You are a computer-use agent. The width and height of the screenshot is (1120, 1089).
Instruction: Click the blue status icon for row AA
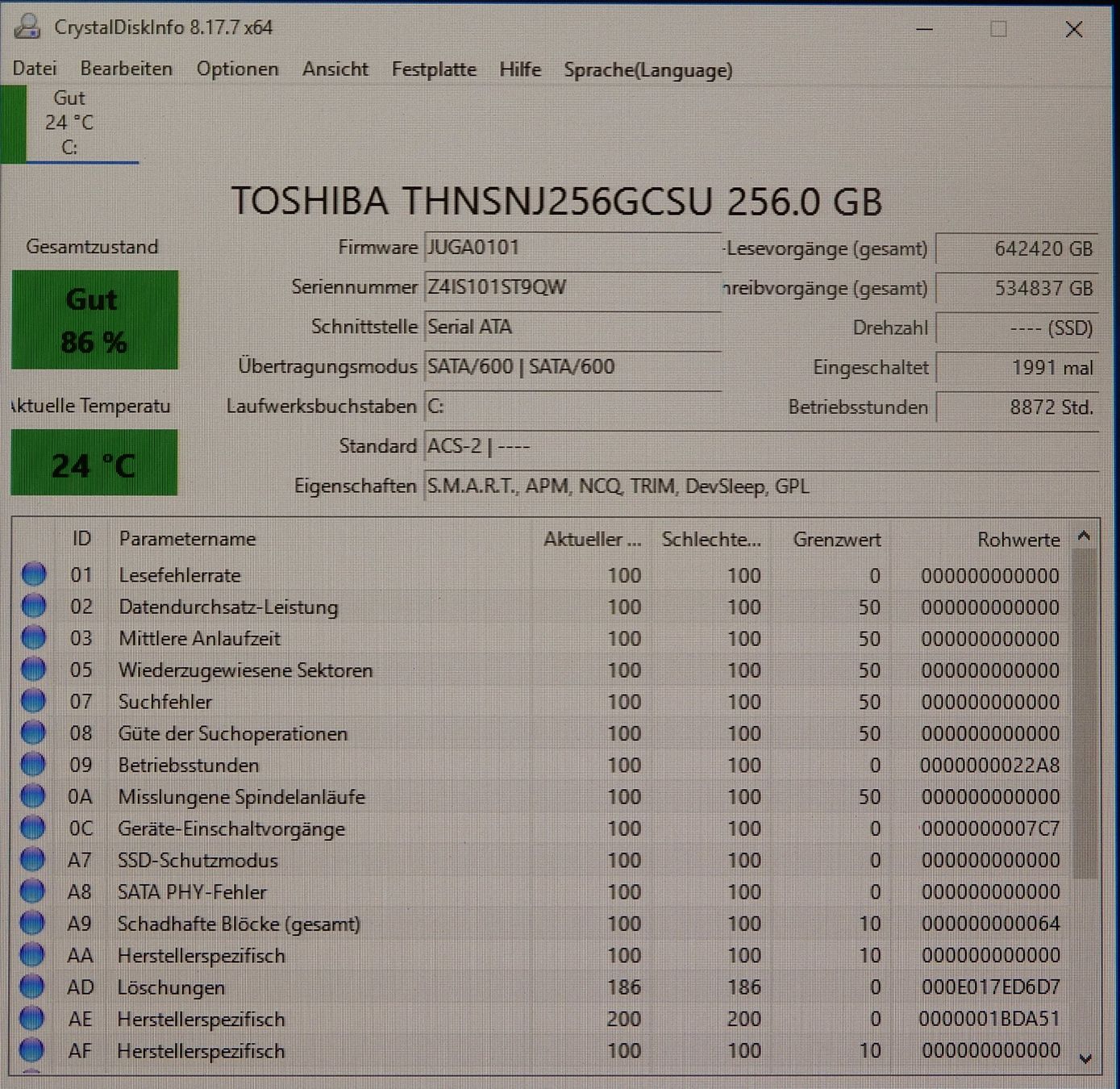click(x=32, y=954)
